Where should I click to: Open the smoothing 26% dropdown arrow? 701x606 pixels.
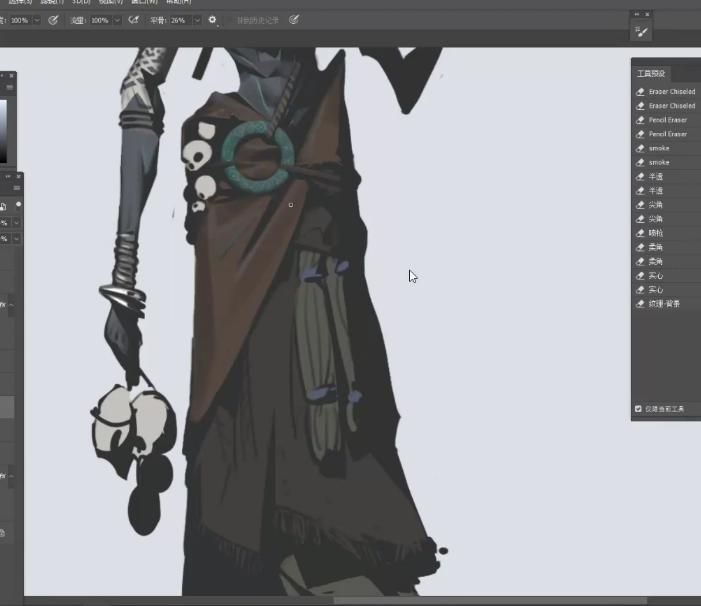pos(197,21)
